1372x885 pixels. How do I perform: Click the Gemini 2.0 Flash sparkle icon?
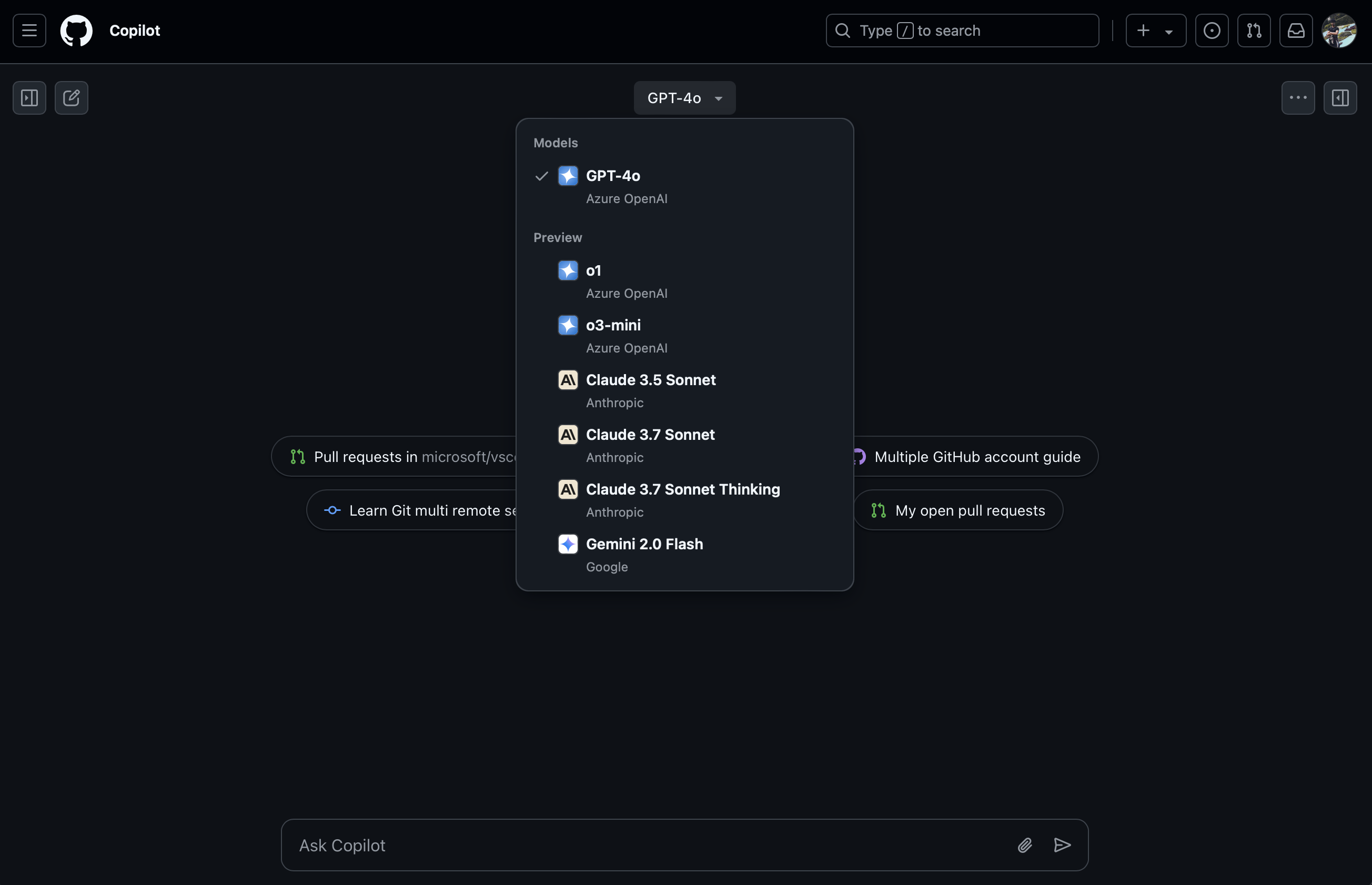[x=568, y=544]
